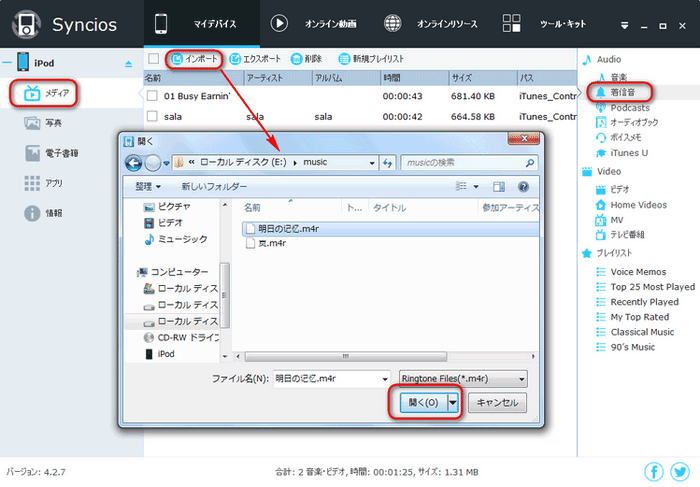Open recent locations dropdown in dialog
Viewport: 700px width, 487px height.
pyautogui.click(x=166, y=163)
